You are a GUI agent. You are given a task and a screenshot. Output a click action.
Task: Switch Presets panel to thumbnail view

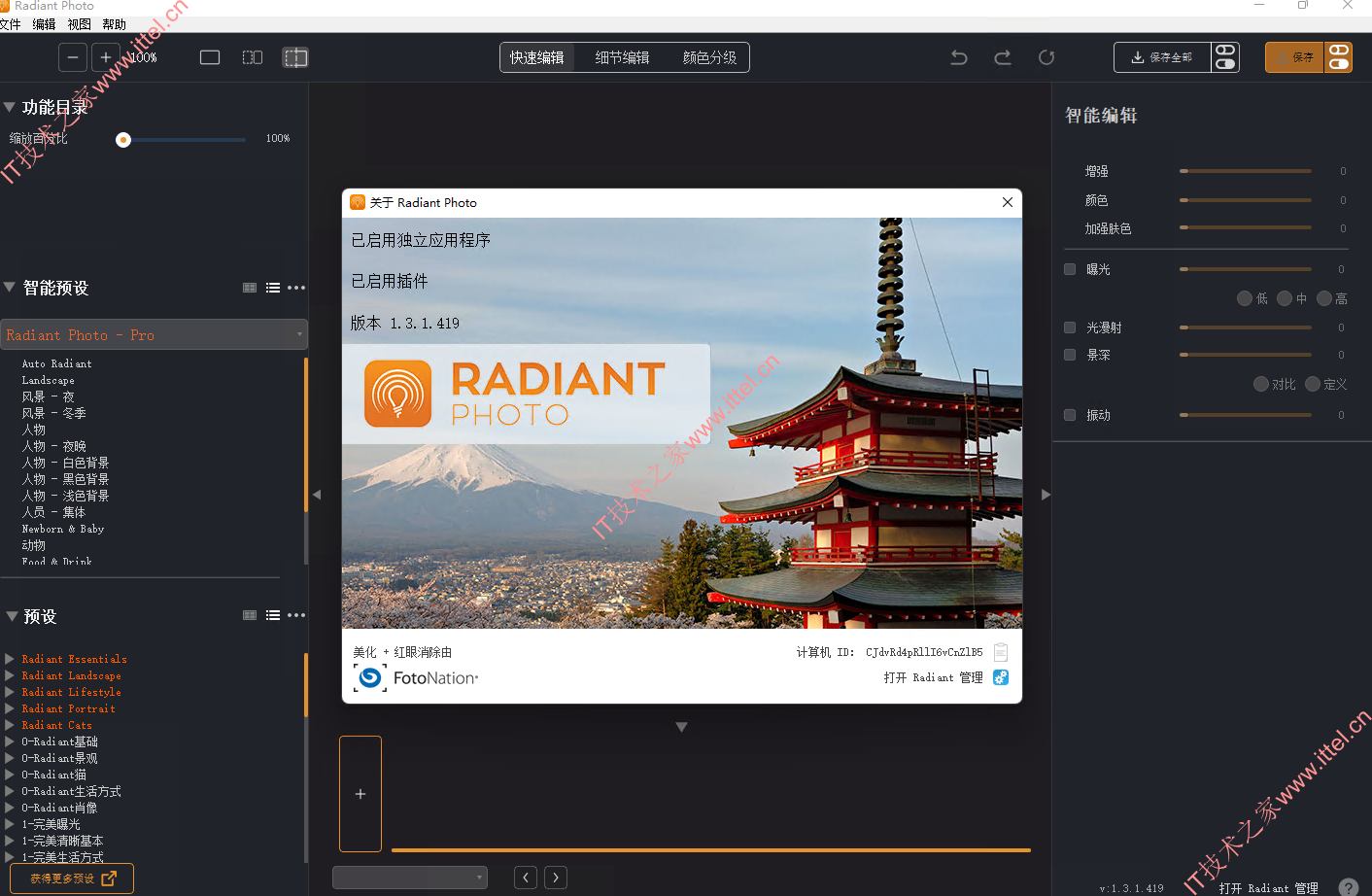(250, 615)
